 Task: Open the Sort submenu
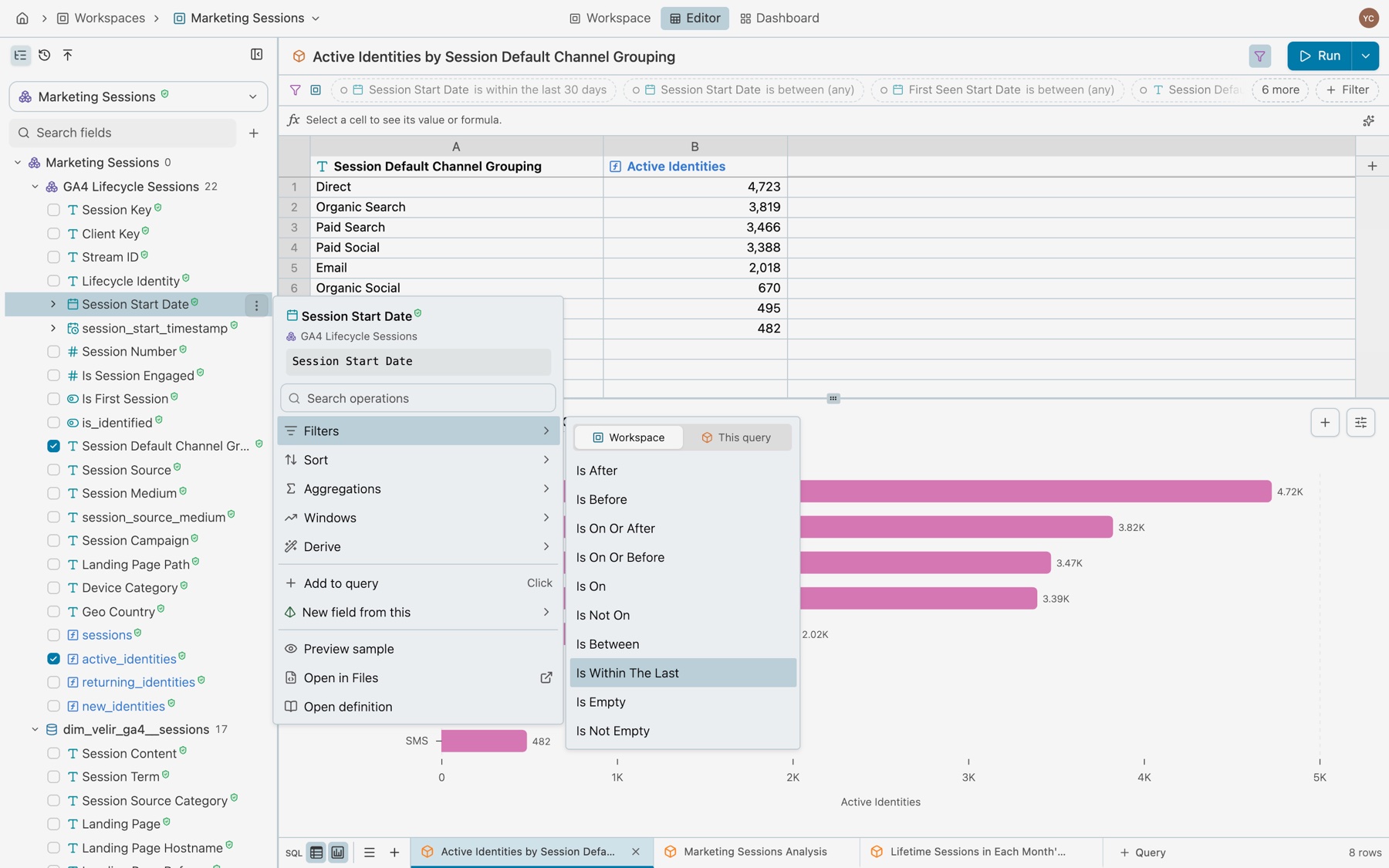[418, 460]
